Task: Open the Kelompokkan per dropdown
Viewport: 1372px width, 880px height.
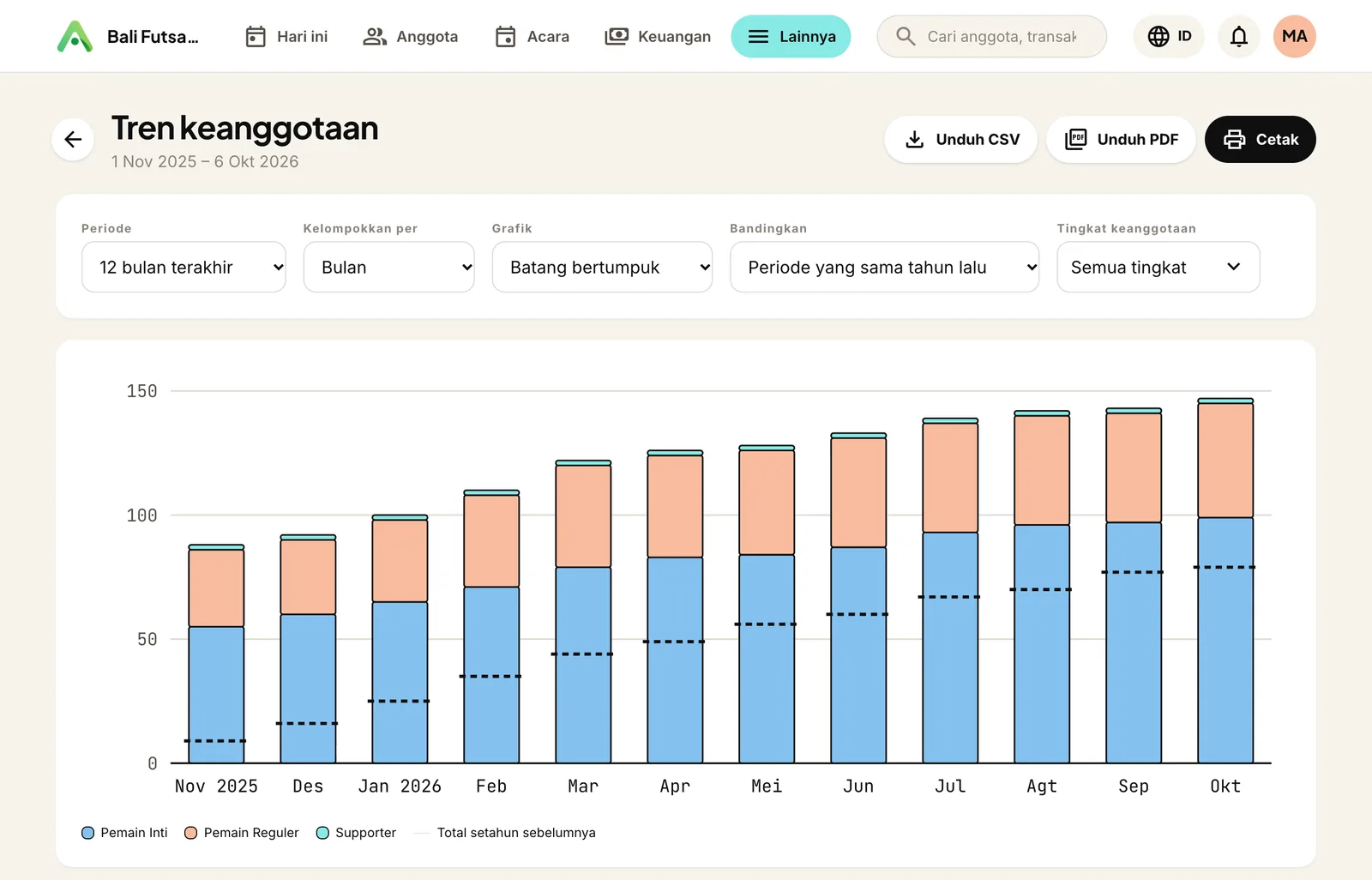Action: pyautogui.click(x=388, y=267)
